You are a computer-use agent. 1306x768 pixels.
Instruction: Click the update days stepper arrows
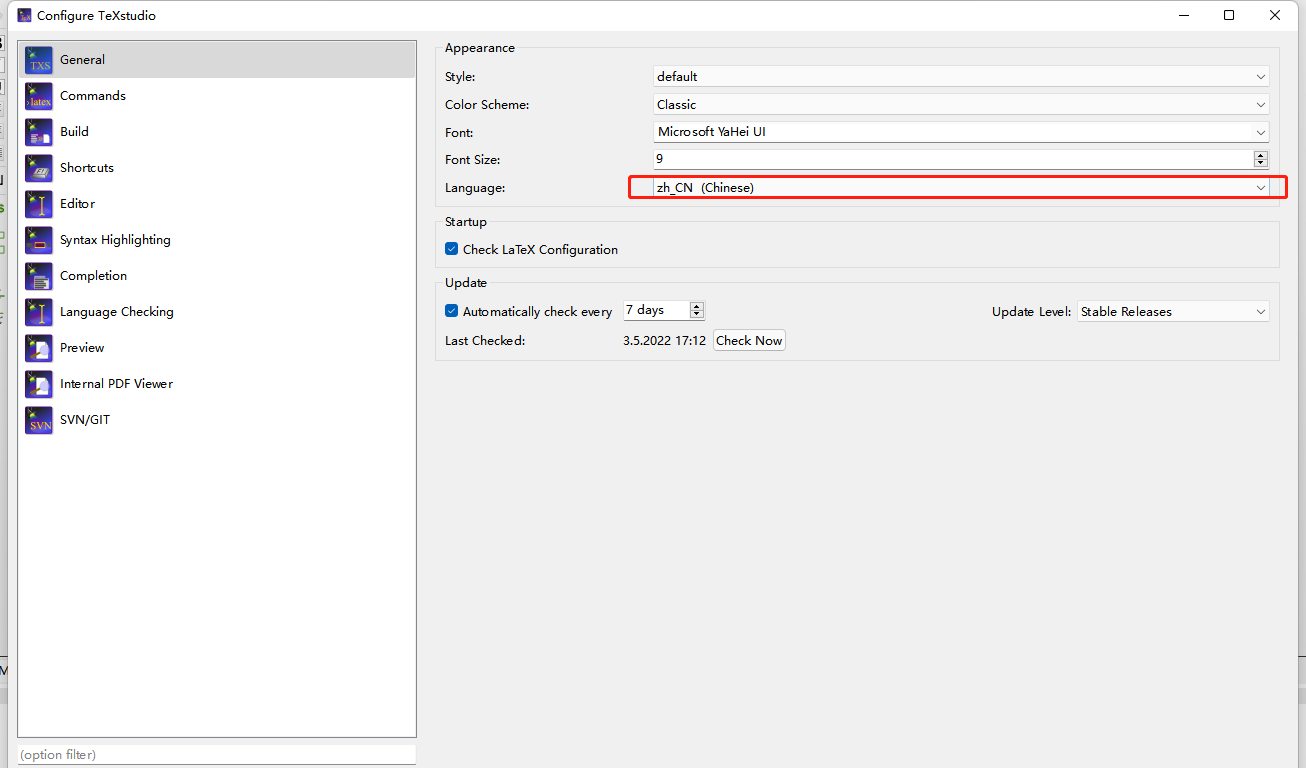point(697,311)
